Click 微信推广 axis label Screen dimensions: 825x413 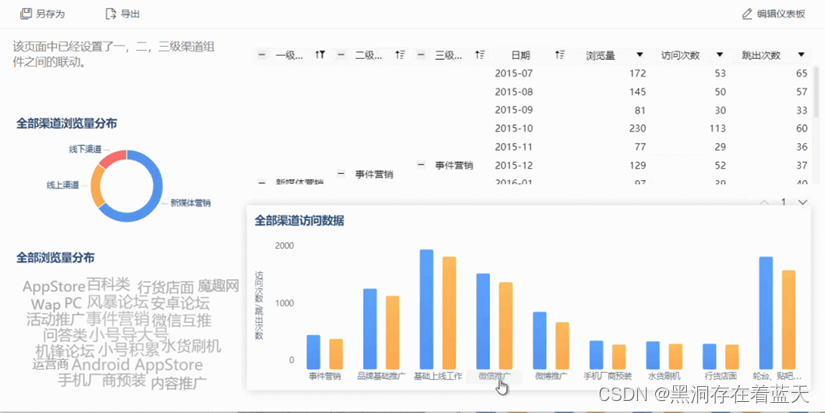click(x=494, y=376)
